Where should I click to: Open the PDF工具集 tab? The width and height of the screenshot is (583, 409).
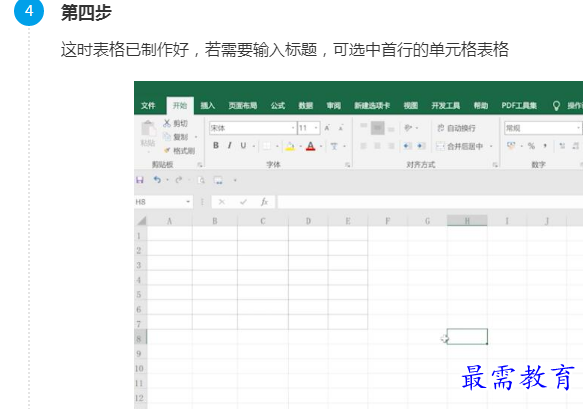(519, 106)
